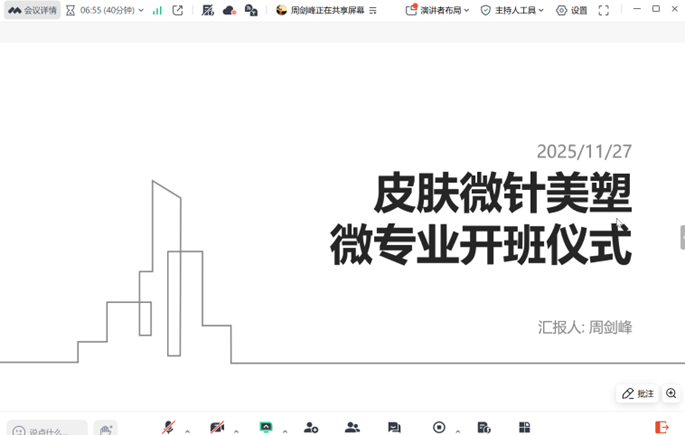This screenshot has height=435, width=685.
Task: Open the members list icon
Action: (x=352, y=427)
